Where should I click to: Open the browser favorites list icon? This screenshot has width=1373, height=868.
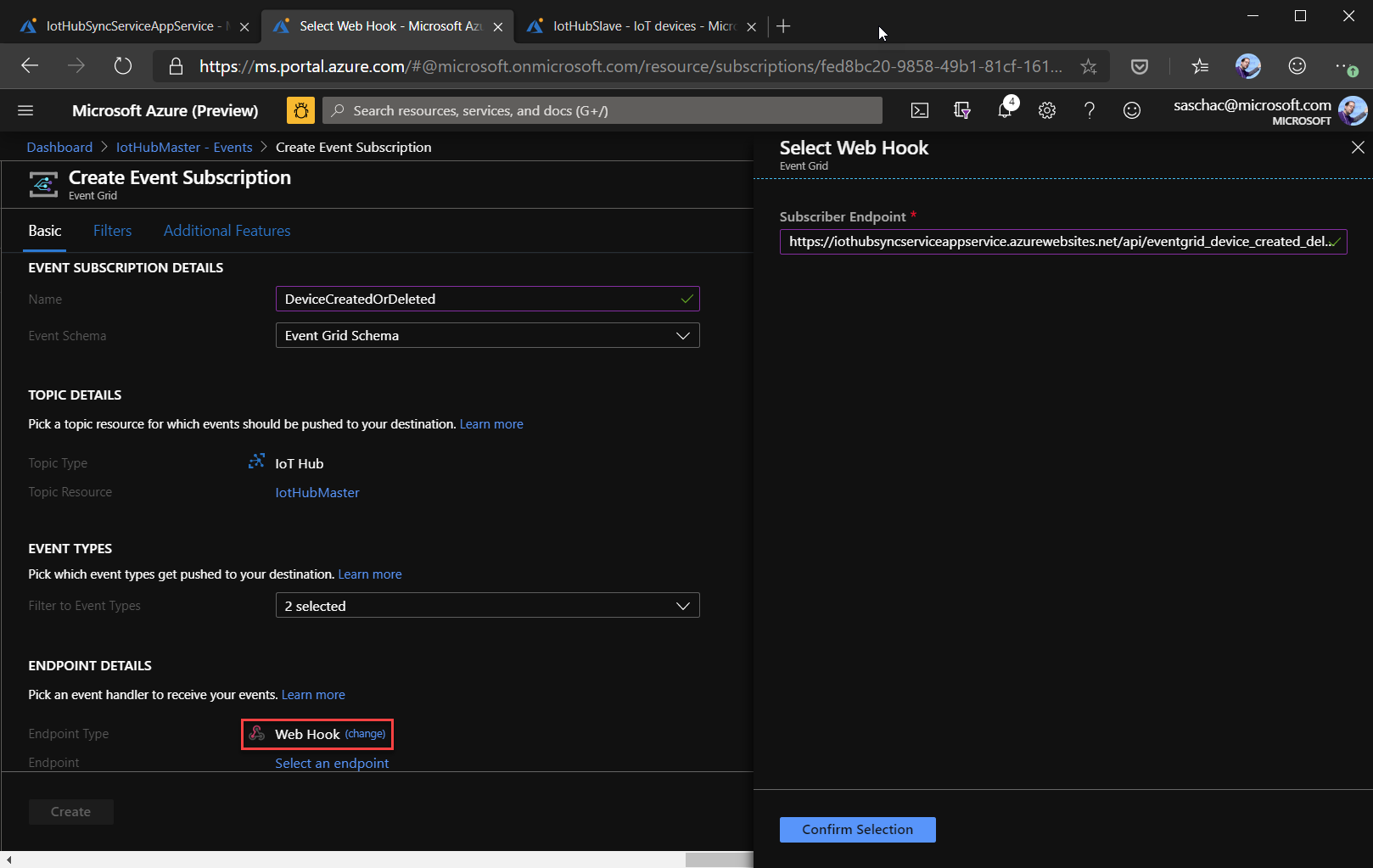pyautogui.click(x=1200, y=66)
